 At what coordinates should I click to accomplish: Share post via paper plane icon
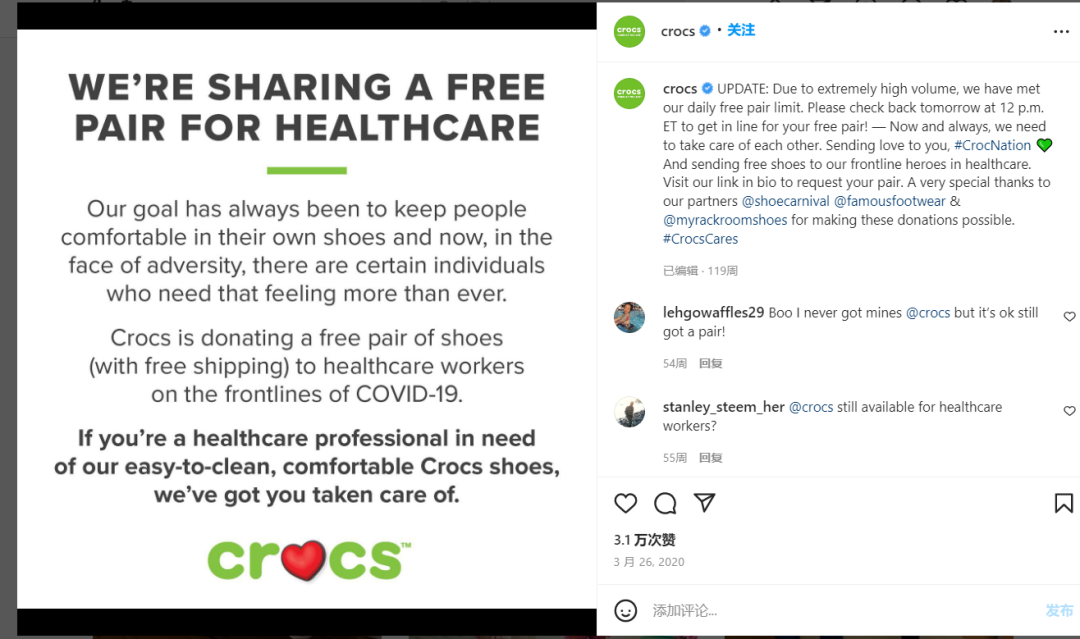pos(704,503)
